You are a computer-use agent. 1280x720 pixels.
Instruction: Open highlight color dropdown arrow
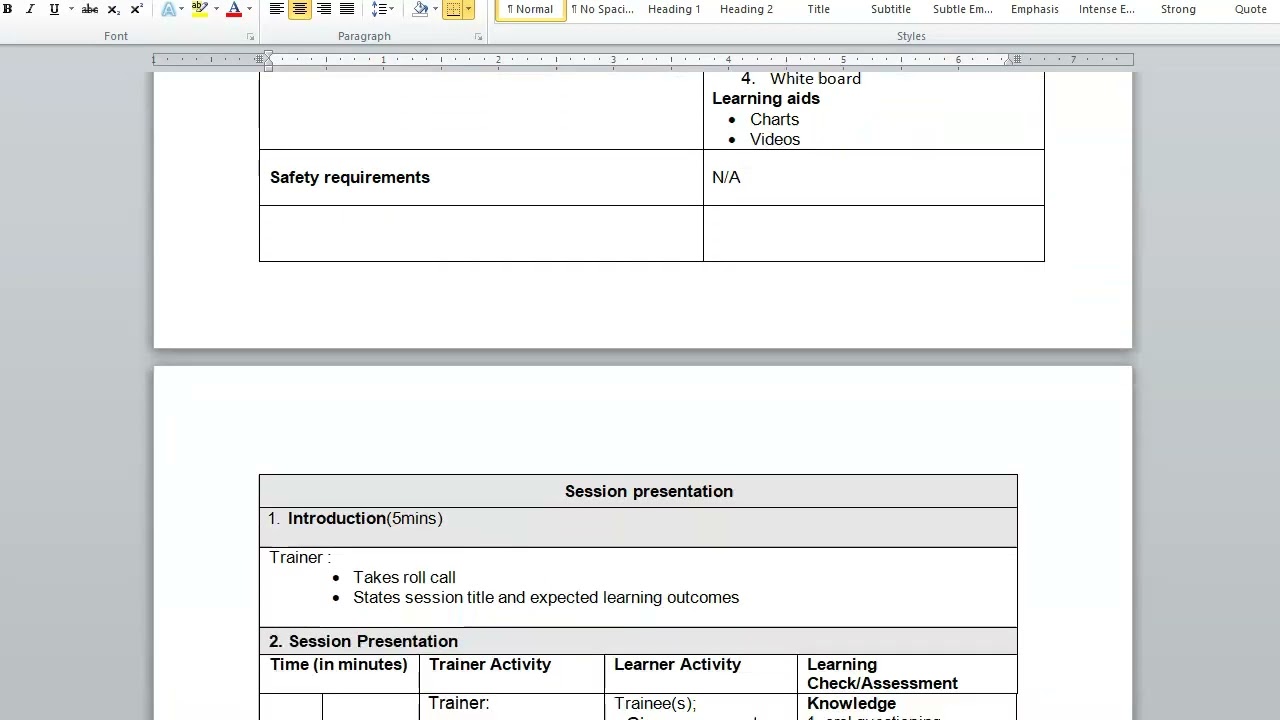[216, 9]
